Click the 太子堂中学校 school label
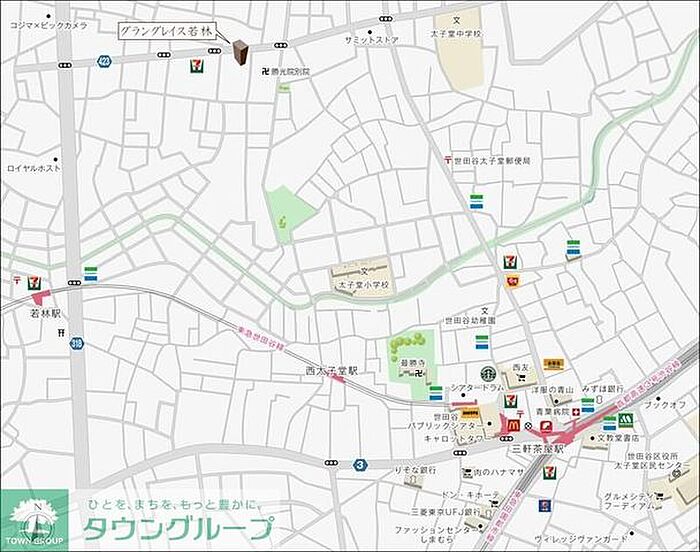 [457, 34]
